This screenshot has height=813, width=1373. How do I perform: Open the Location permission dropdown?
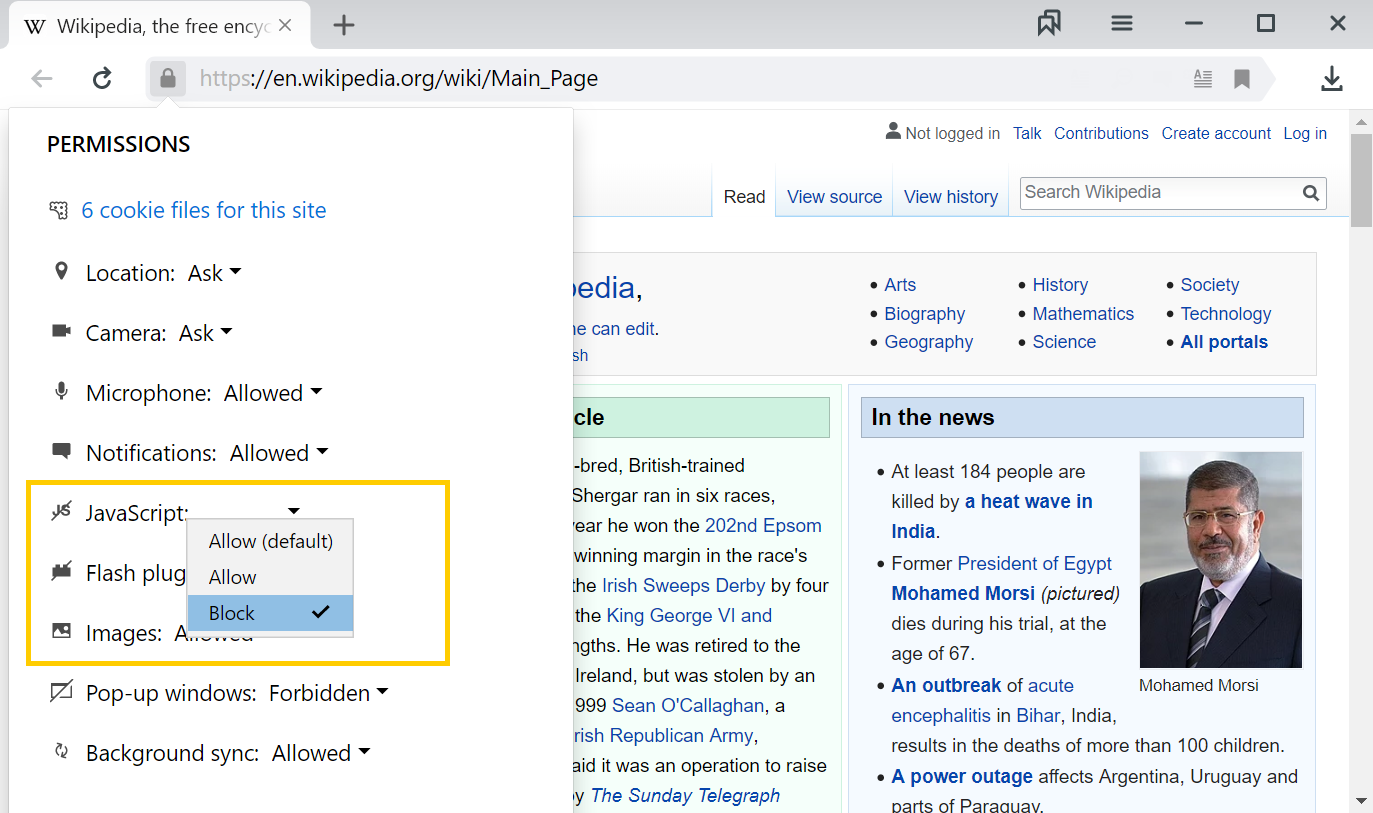coord(215,273)
